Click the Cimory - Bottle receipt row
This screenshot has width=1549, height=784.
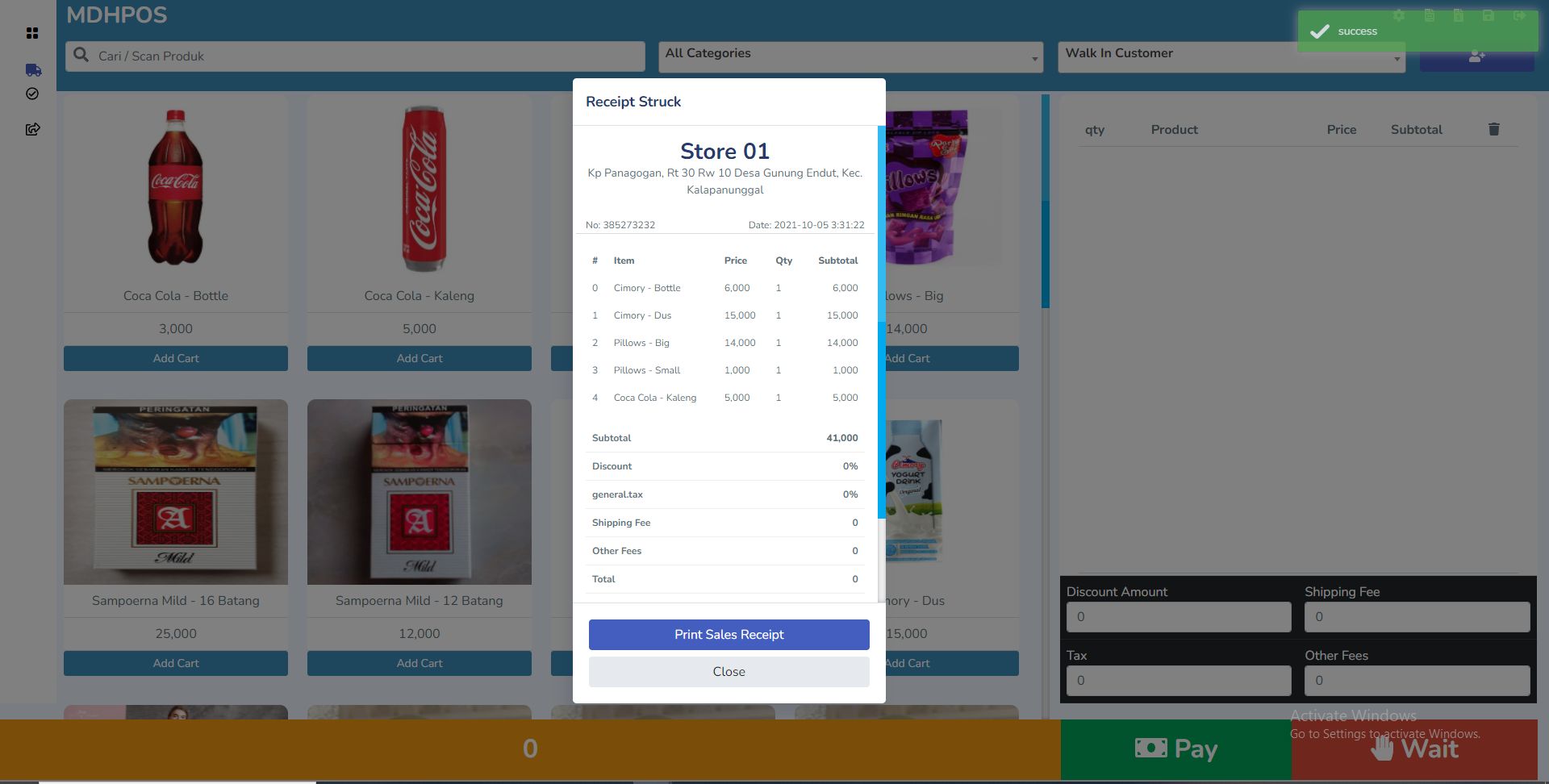tap(724, 288)
